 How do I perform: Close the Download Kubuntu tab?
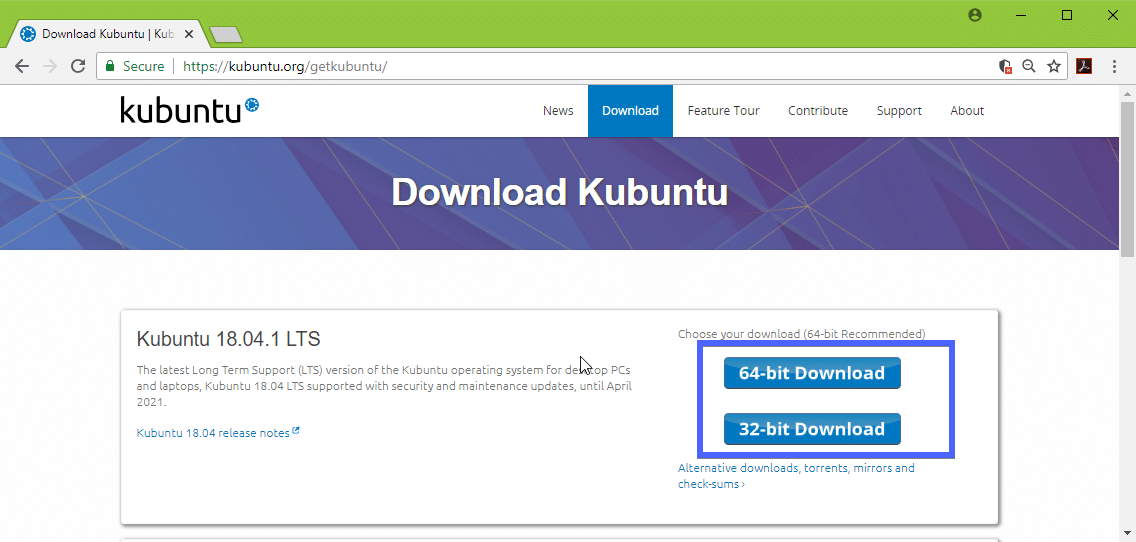pyautogui.click(x=188, y=33)
